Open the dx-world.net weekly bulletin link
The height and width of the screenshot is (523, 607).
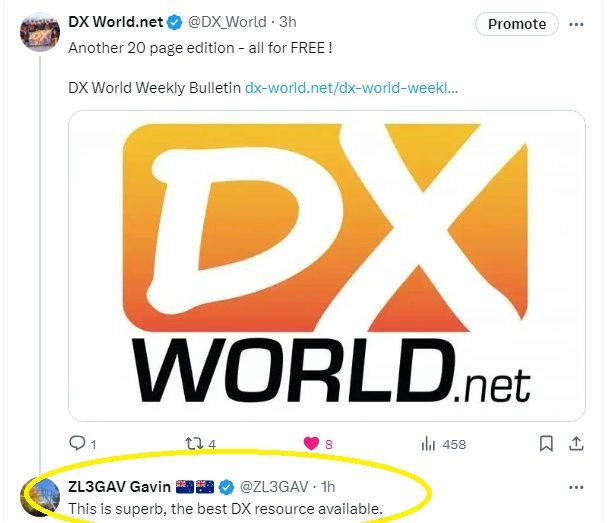tap(352, 88)
